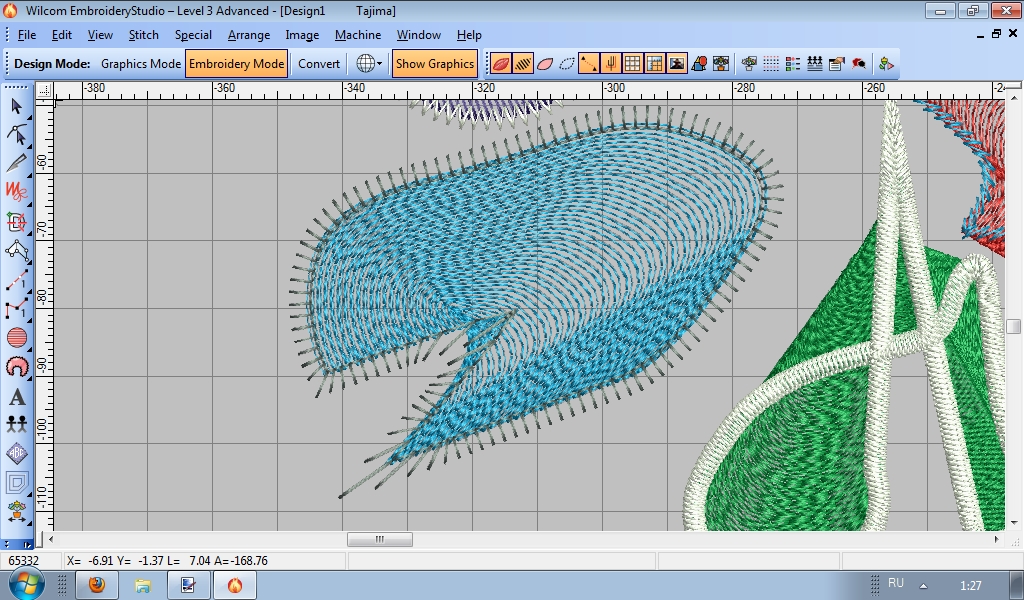Select the Offset Object concentric squares tool
Screen dimensions: 1024x600
16,483
